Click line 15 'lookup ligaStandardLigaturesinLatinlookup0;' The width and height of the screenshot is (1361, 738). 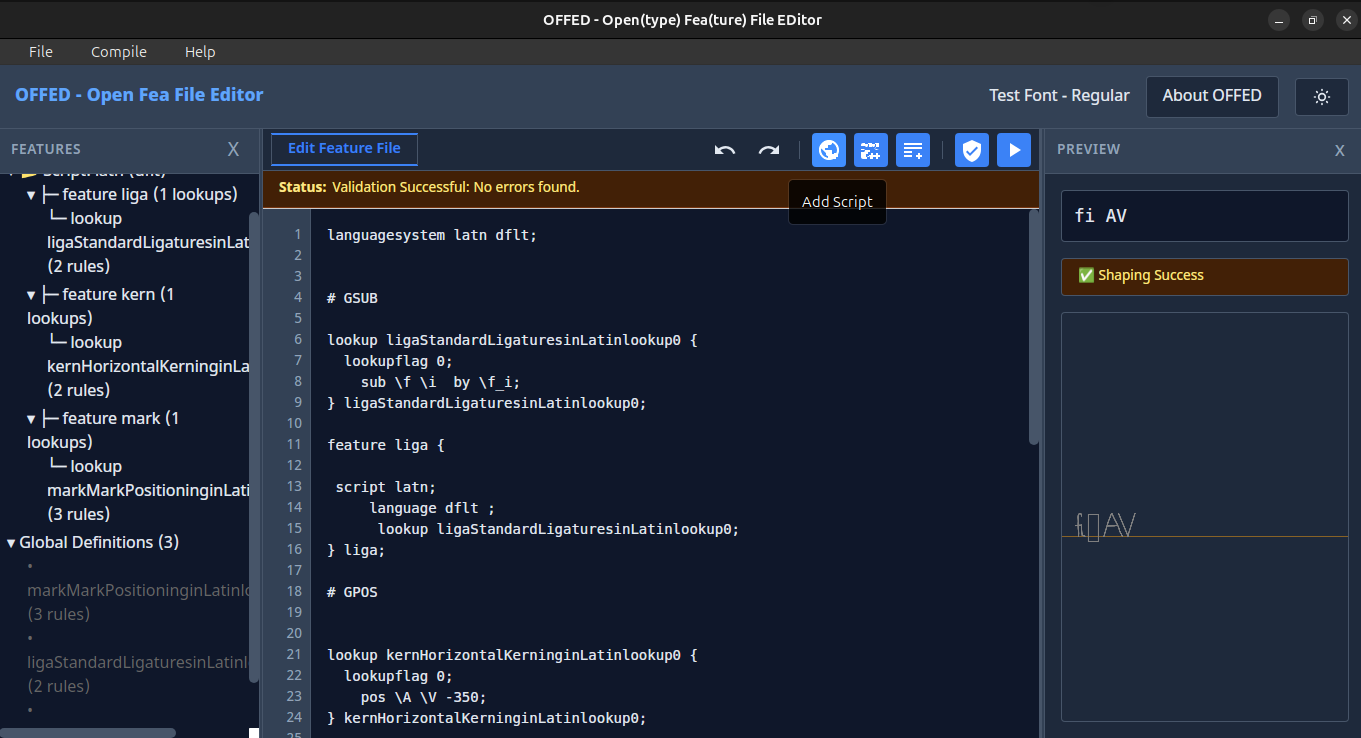pyautogui.click(x=558, y=529)
